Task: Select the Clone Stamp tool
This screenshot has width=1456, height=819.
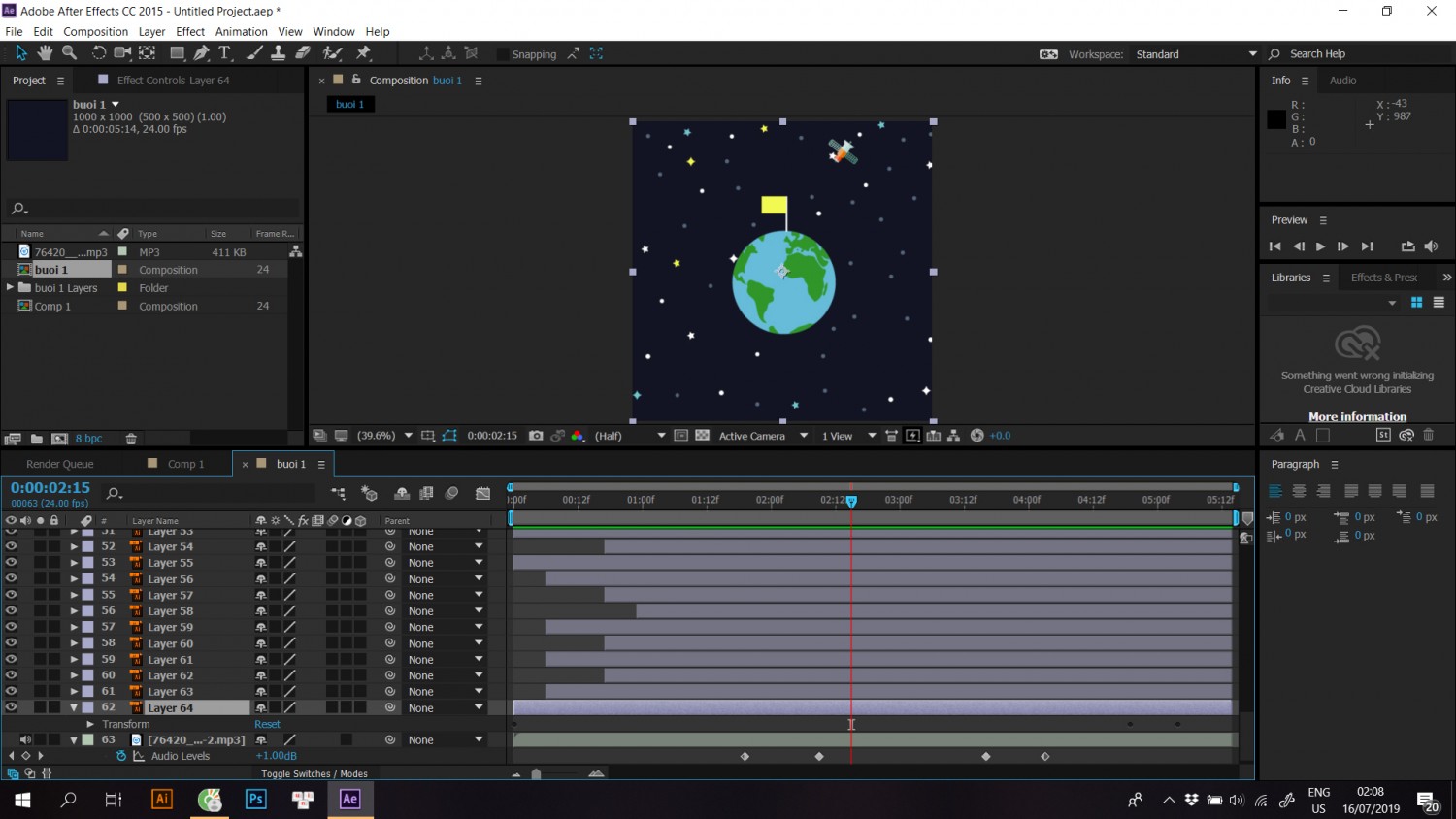Action: 278,53
